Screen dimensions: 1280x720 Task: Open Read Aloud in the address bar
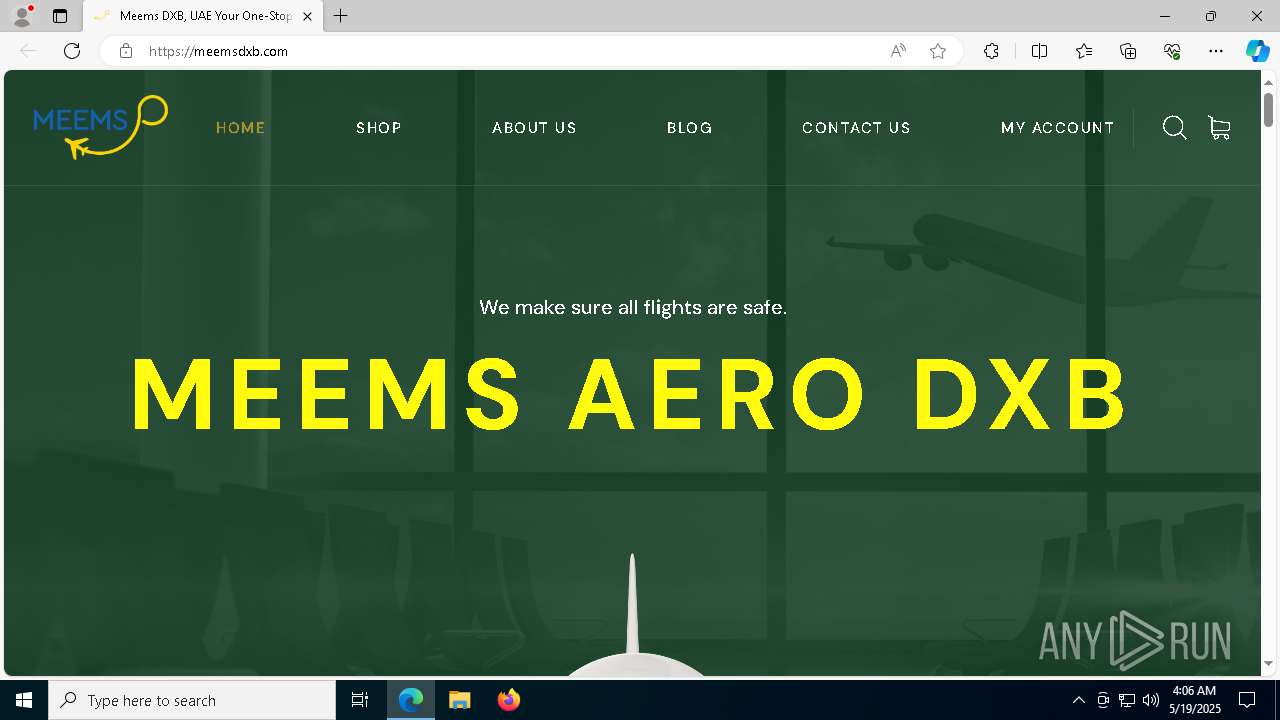tap(898, 51)
